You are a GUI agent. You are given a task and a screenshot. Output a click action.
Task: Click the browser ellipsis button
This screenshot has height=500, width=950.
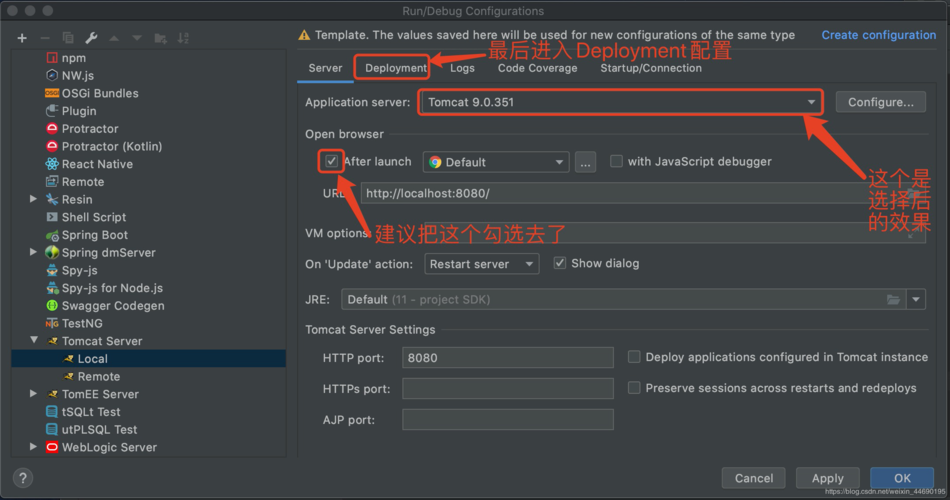click(x=585, y=162)
